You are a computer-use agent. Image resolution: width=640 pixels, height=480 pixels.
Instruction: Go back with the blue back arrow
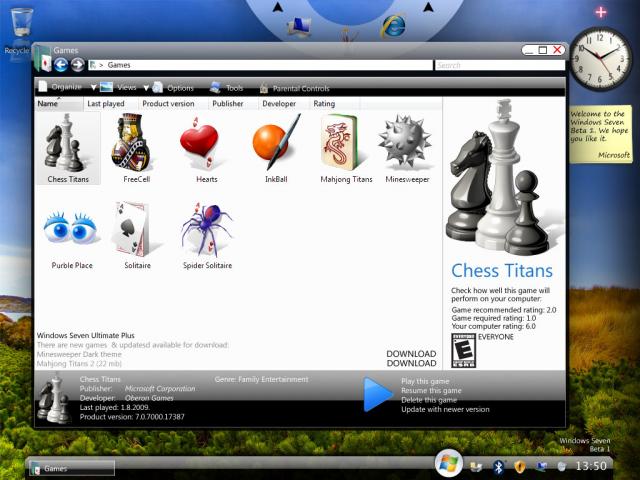(x=61, y=65)
